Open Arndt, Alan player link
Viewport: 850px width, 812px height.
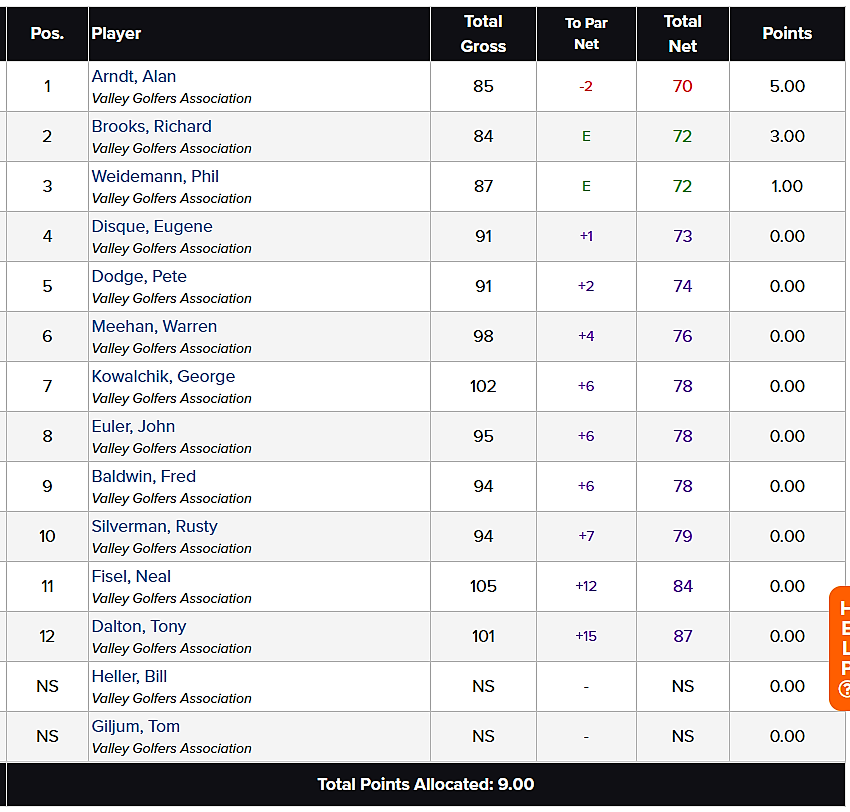[x=133, y=76]
